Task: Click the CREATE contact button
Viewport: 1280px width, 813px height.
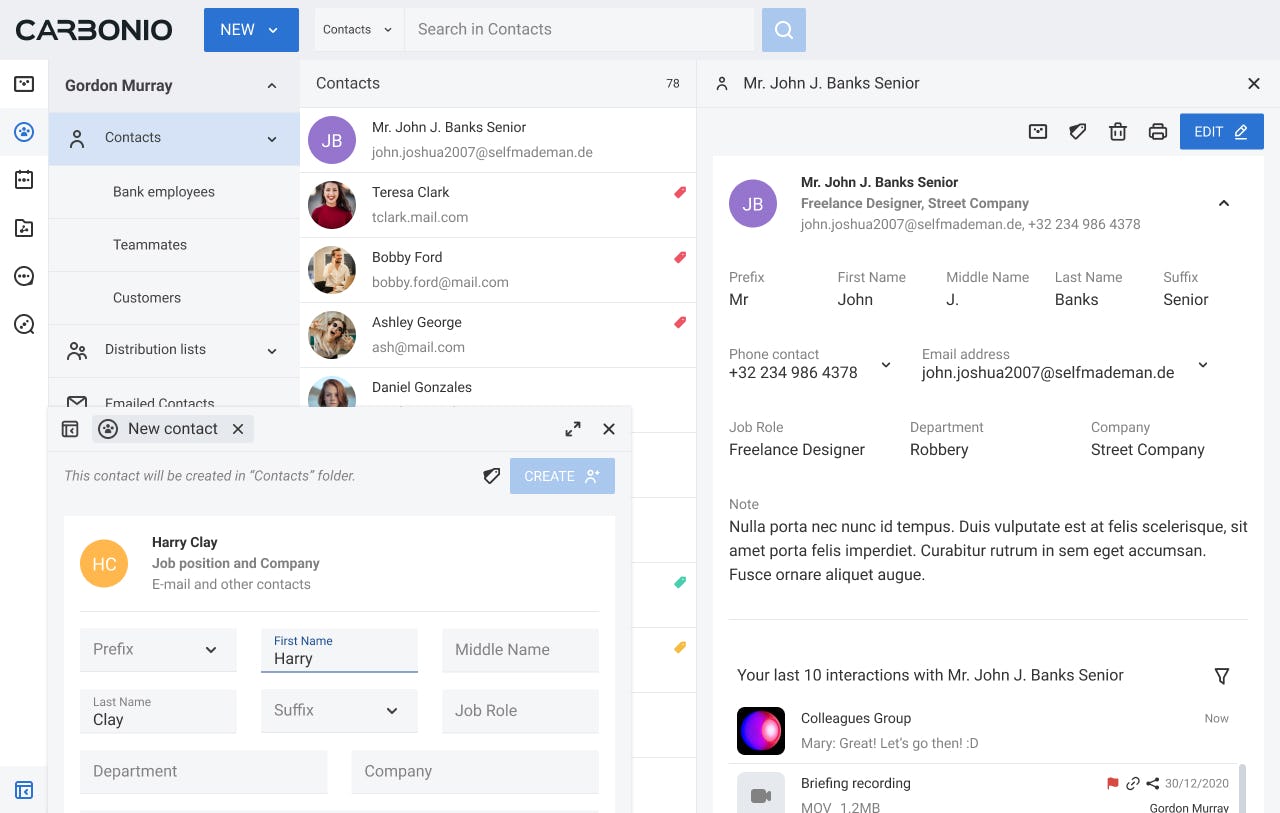Action: [562, 476]
